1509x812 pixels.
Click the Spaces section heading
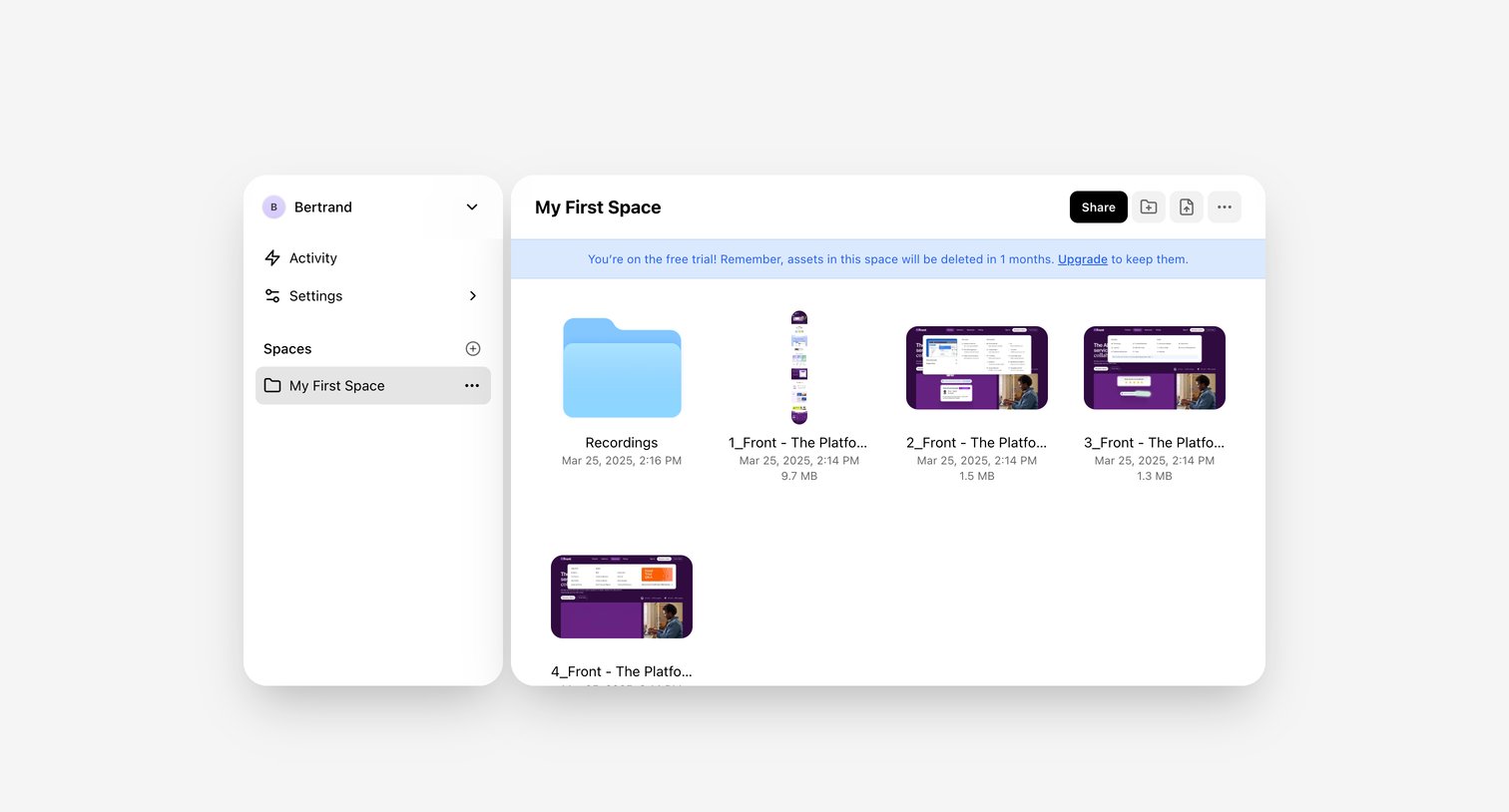[x=287, y=349]
